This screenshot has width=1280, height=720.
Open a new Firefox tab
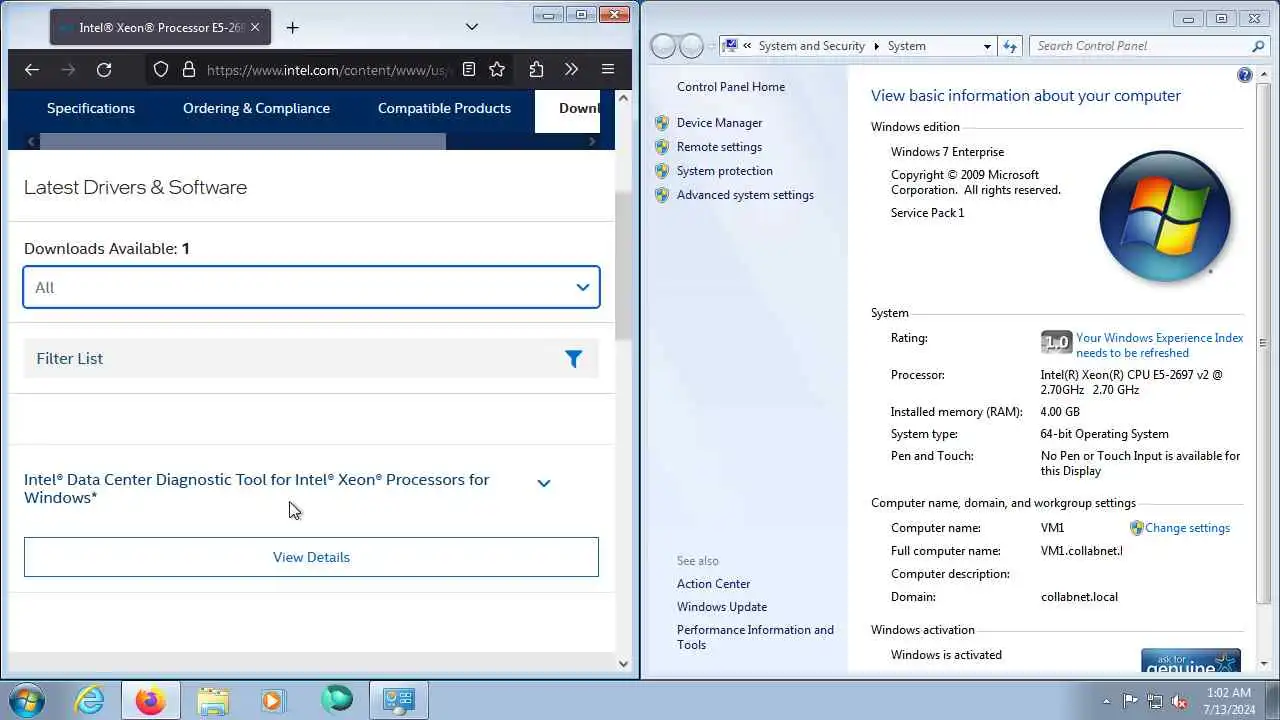(x=292, y=28)
